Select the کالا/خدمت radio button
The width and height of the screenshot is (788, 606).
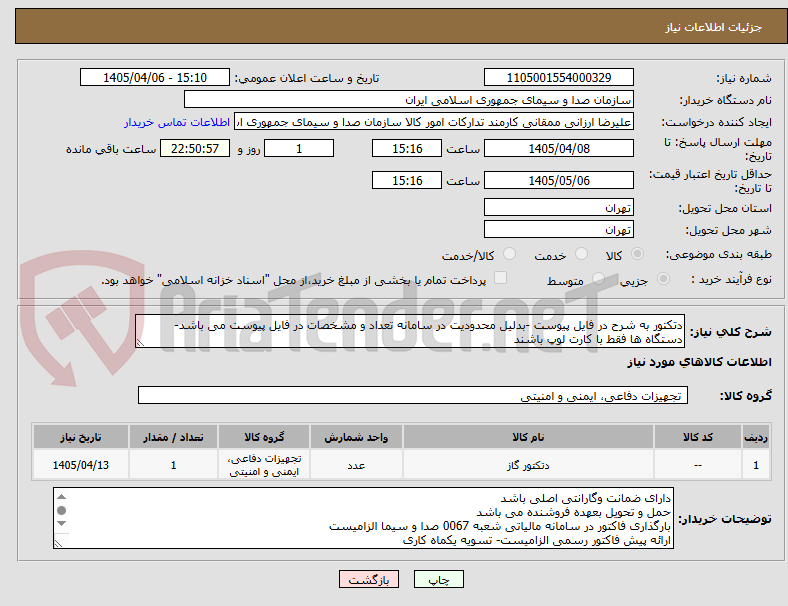click(509, 254)
